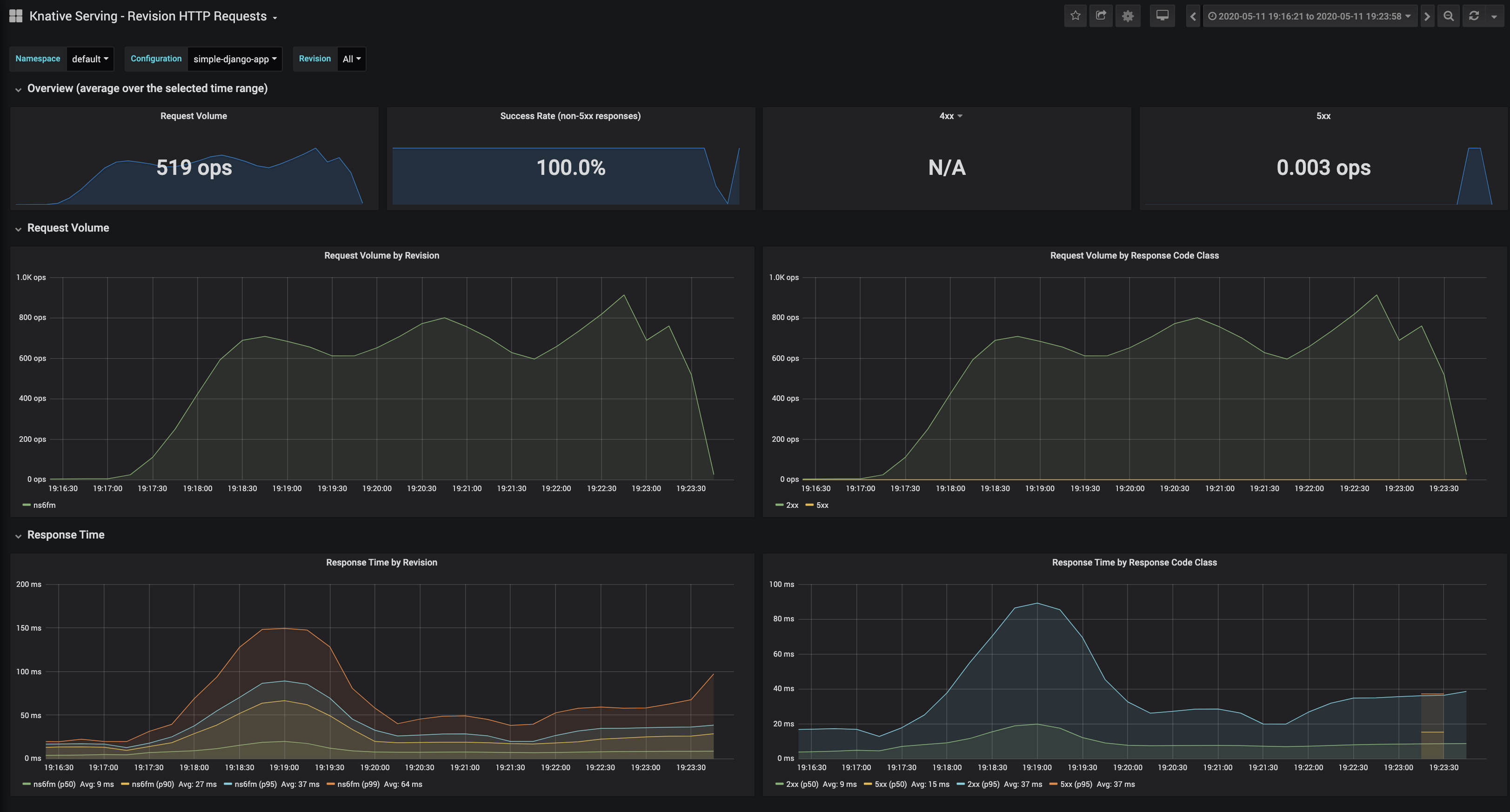
Task: Open the dashboards grid icon
Action: pos(16,16)
